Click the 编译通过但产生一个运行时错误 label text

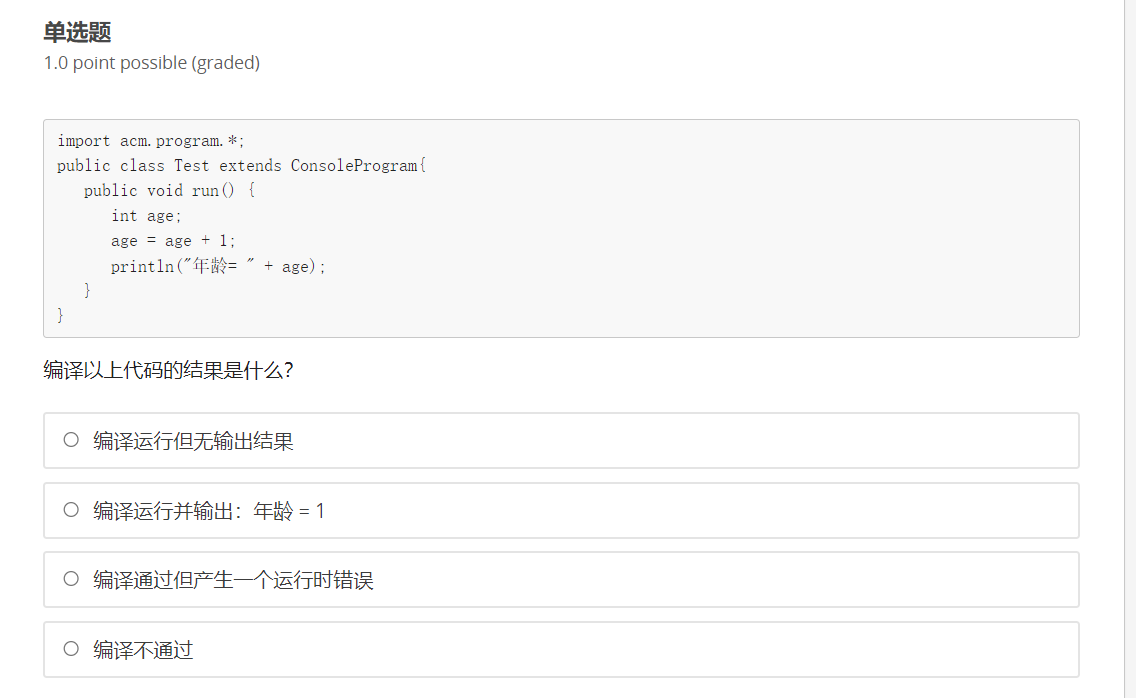click(233, 580)
